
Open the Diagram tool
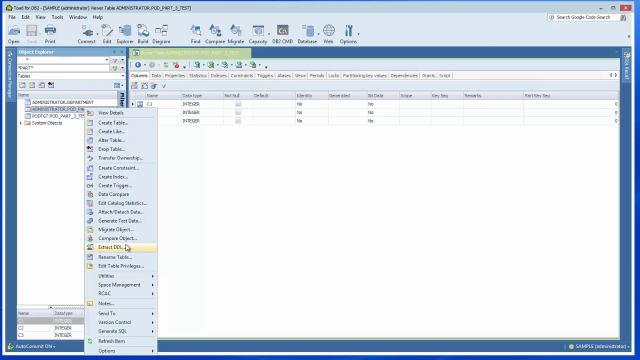click(x=161, y=34)
